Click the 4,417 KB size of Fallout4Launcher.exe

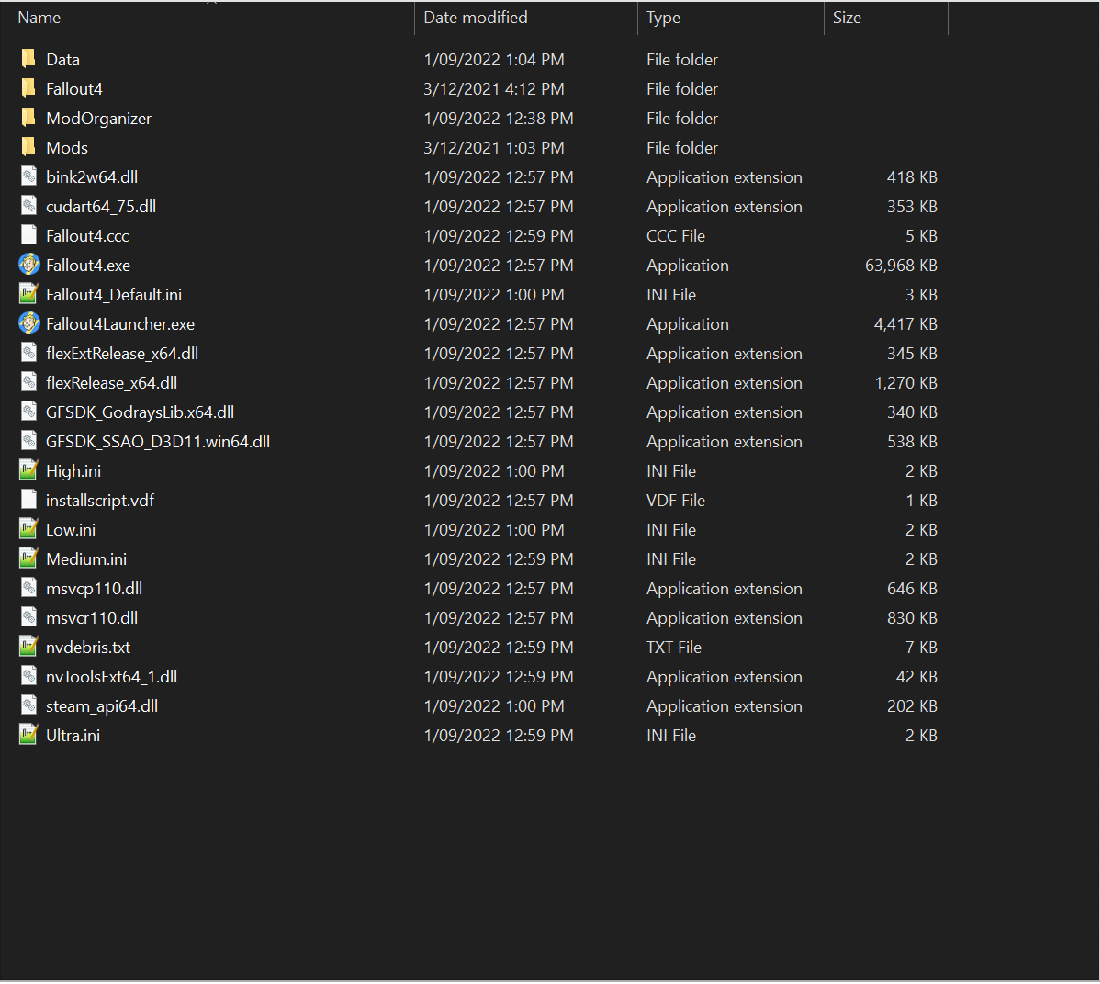pyautogui.click(x=905, y=325)
